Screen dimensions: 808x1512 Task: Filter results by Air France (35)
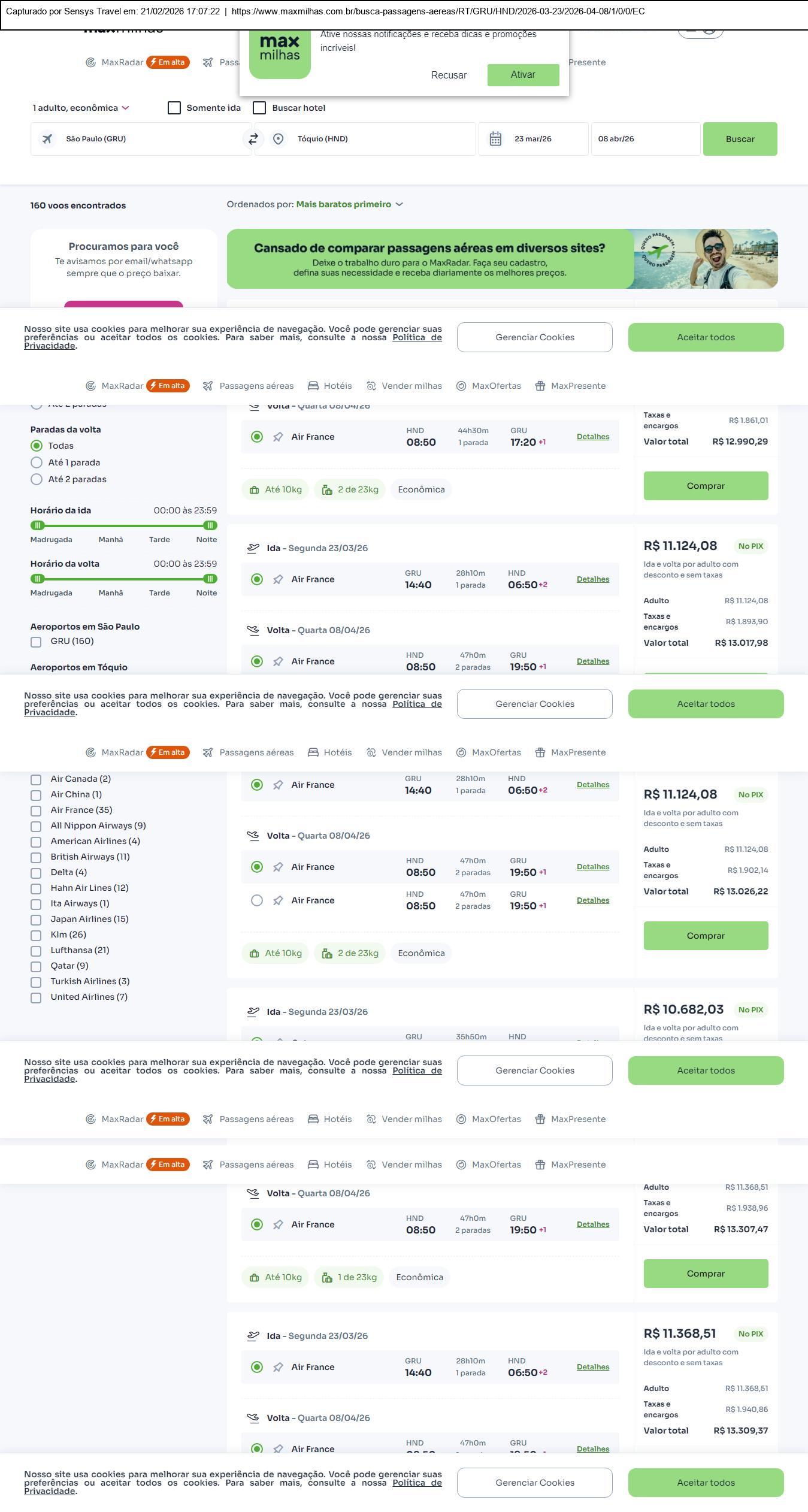[x=36, y=811]
